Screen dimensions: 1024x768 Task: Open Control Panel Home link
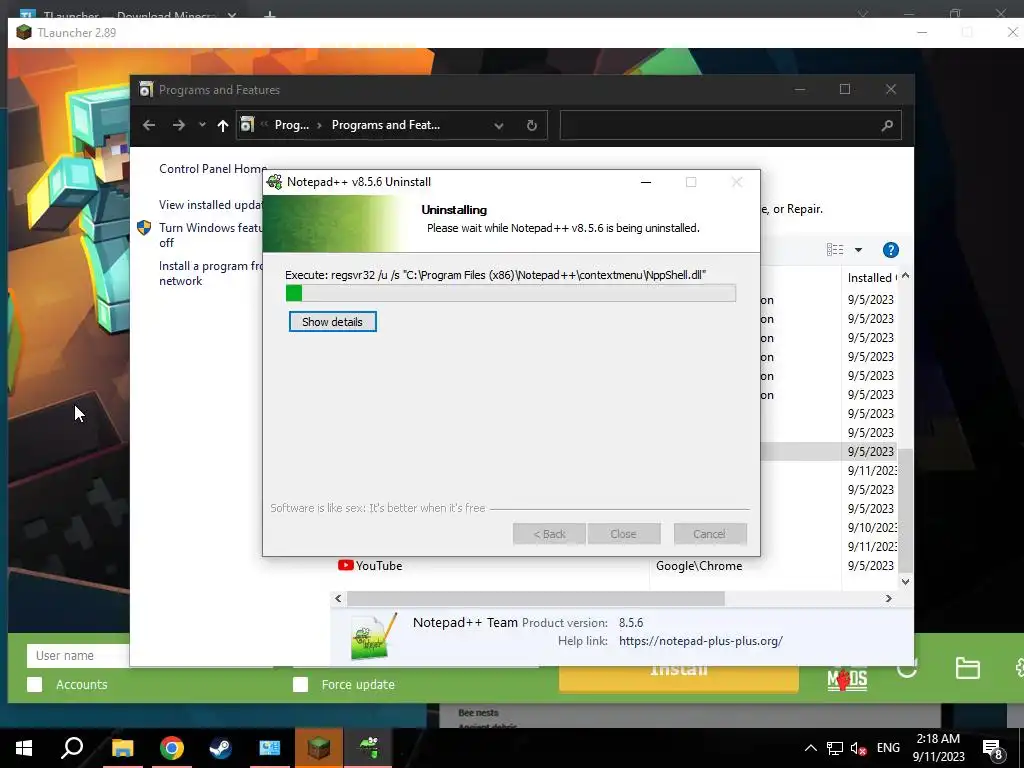(x=213, y=168)
